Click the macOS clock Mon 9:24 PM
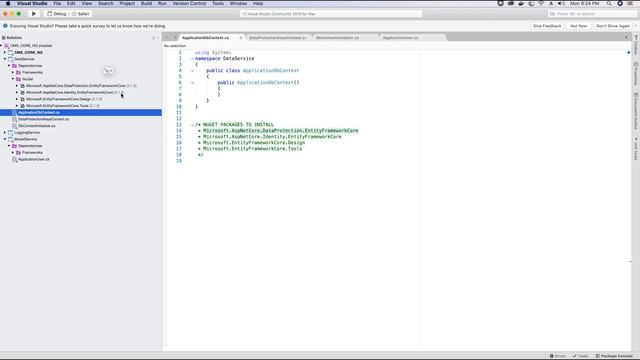640x360 pixels. coord(584,3)
